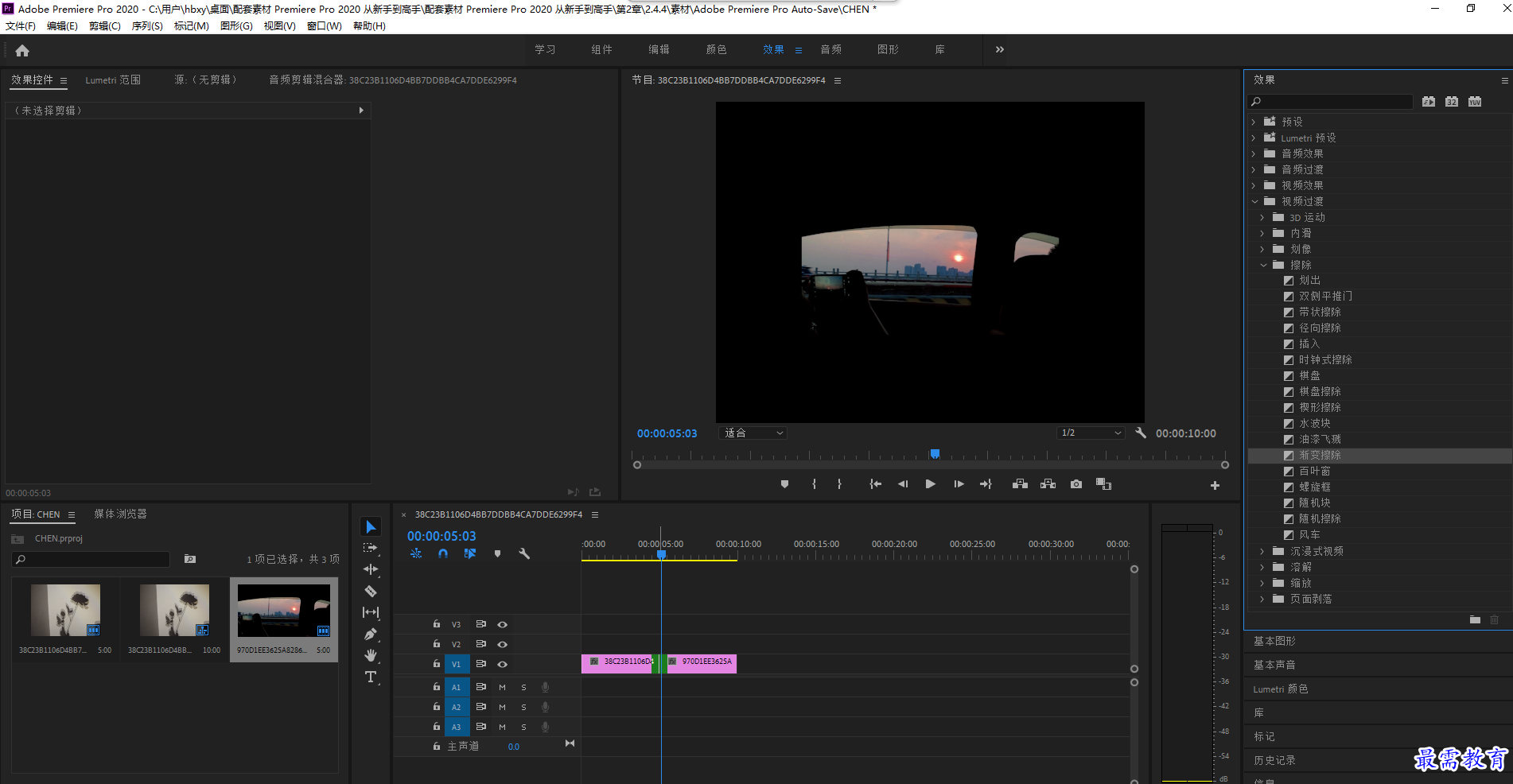Mark In point in Program monitor
The width and height of the screenshot is (1513, 784).
point(814,484)
